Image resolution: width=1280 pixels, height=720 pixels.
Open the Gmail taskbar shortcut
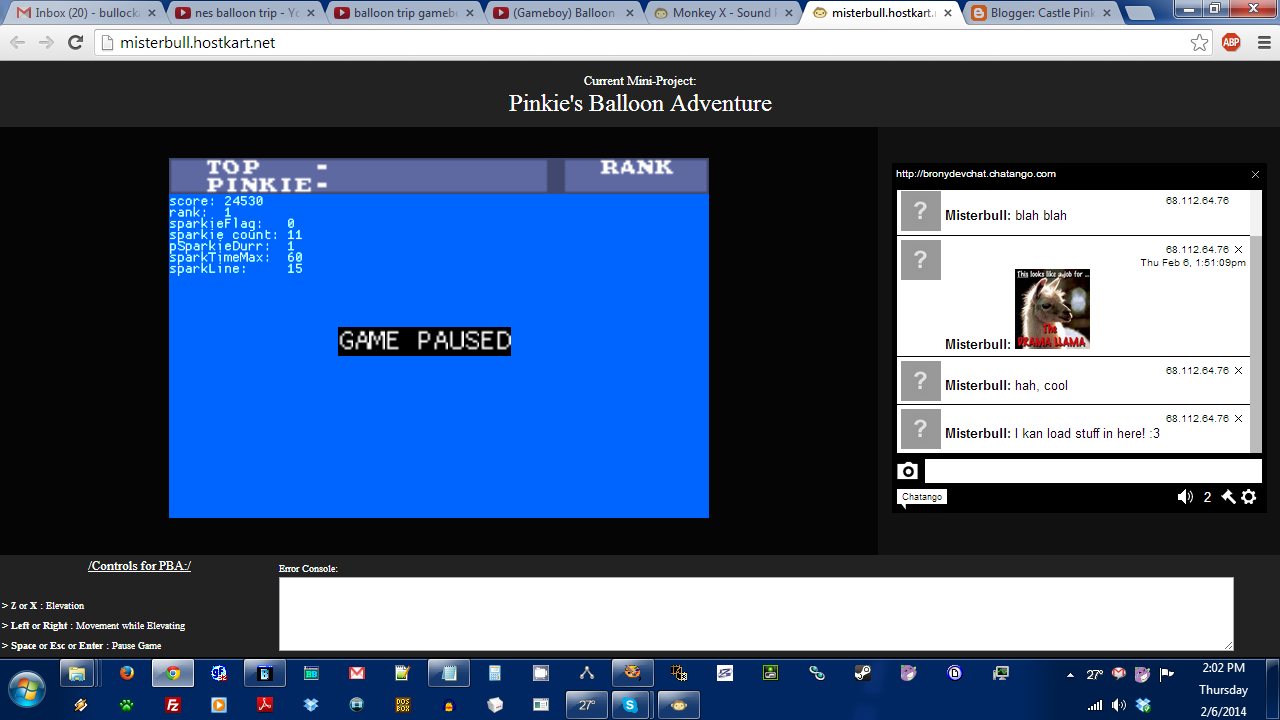click(357, 673)
